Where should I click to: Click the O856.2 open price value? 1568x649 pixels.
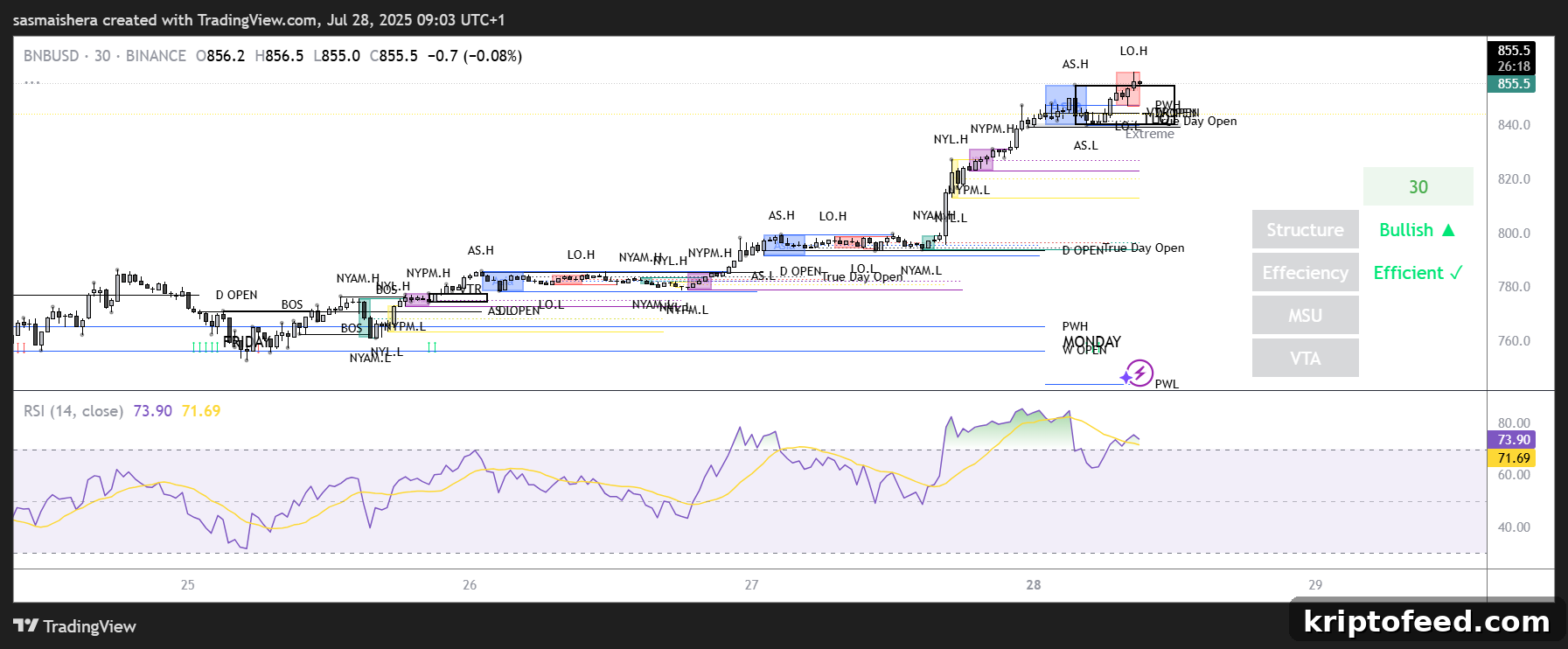220,56
